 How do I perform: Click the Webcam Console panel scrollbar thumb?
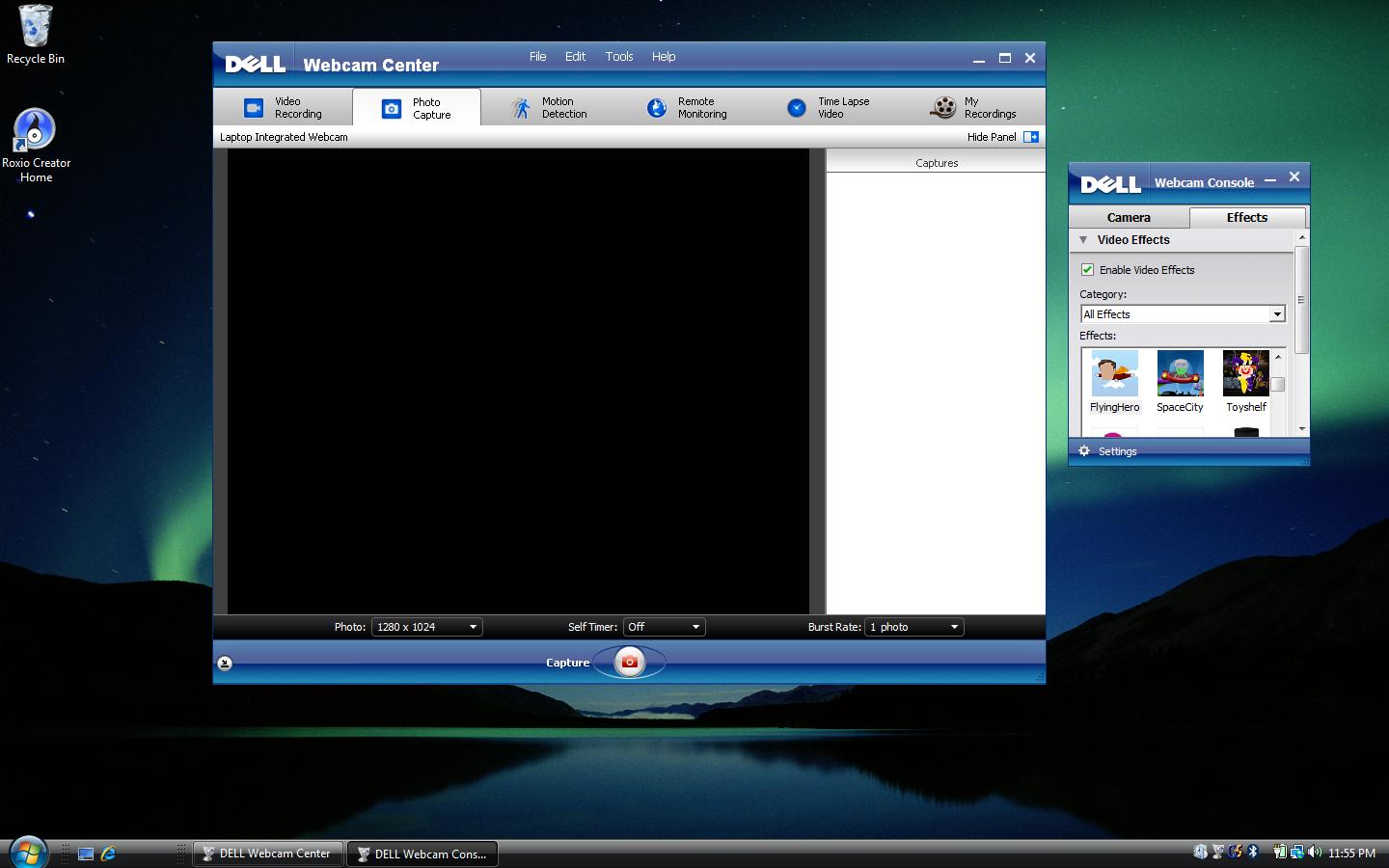coord(1301,299)
